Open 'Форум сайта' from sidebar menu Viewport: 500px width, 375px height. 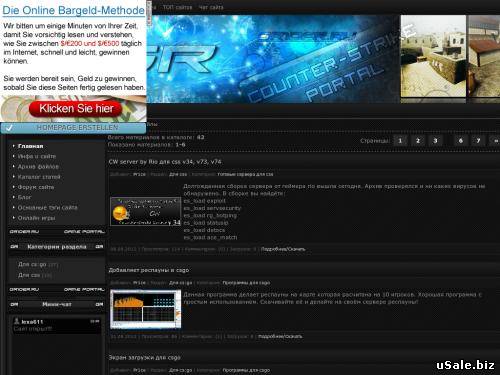click(36, 187)
